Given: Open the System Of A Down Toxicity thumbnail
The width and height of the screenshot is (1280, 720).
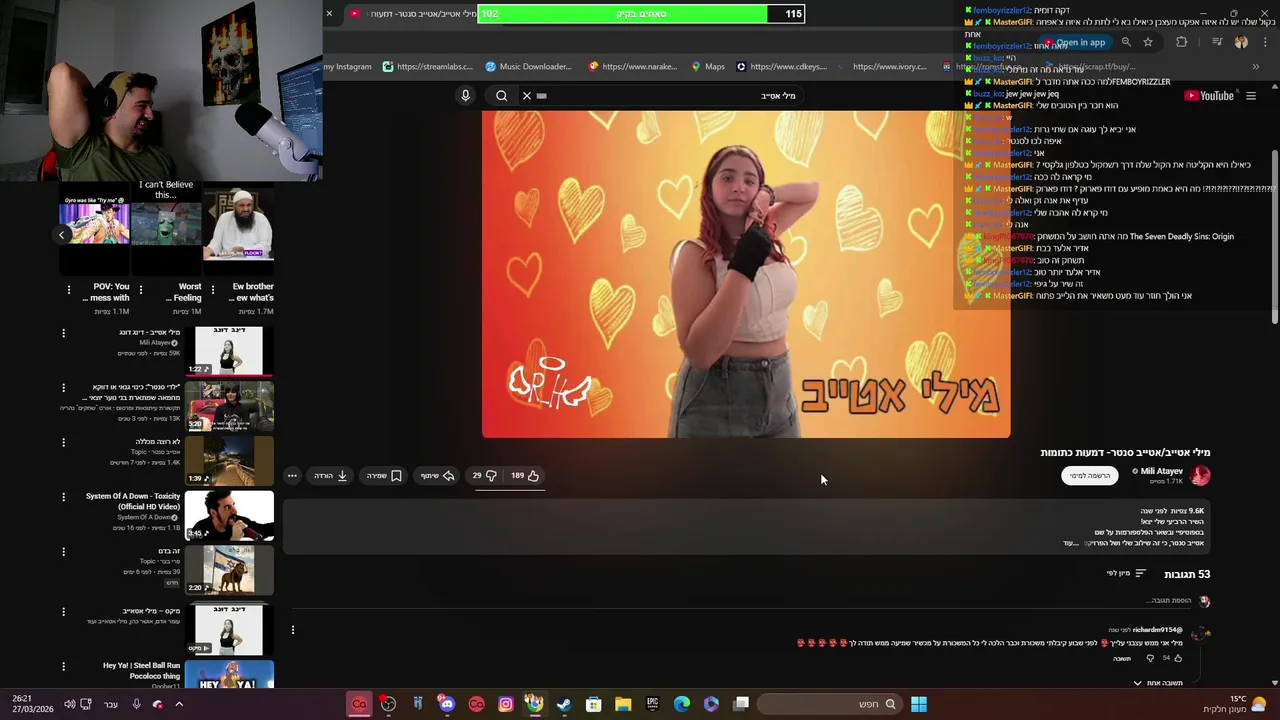Looking at the screenshot, I should pos(229,515).
